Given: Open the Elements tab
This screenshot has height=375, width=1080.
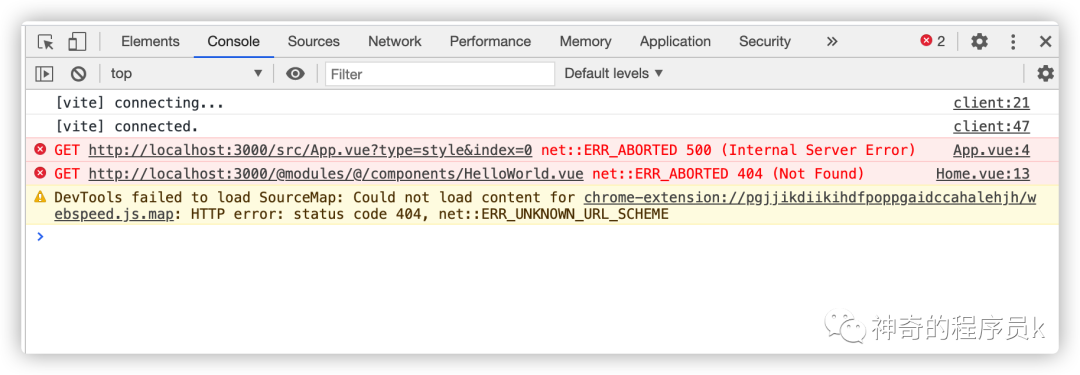Looking at the screenshot, I should click(150, 41).
